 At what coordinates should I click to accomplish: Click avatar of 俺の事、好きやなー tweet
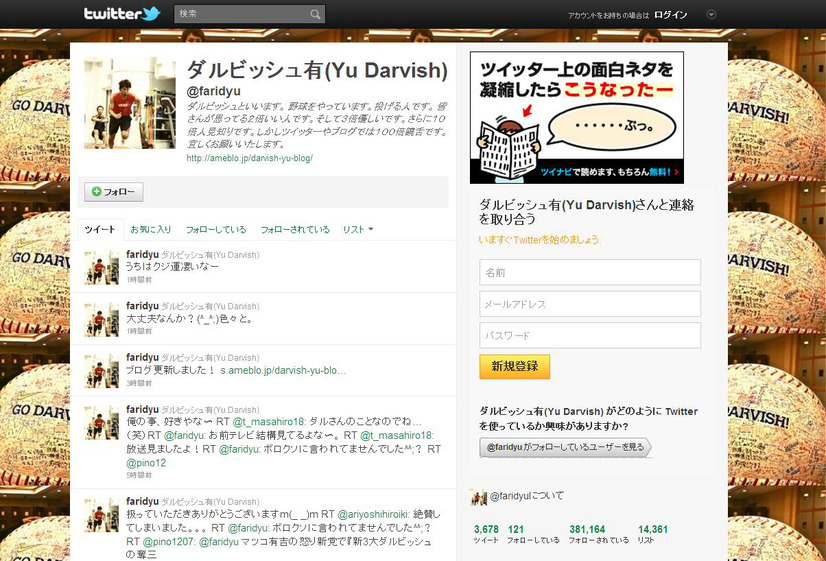[x=102, y=423]
